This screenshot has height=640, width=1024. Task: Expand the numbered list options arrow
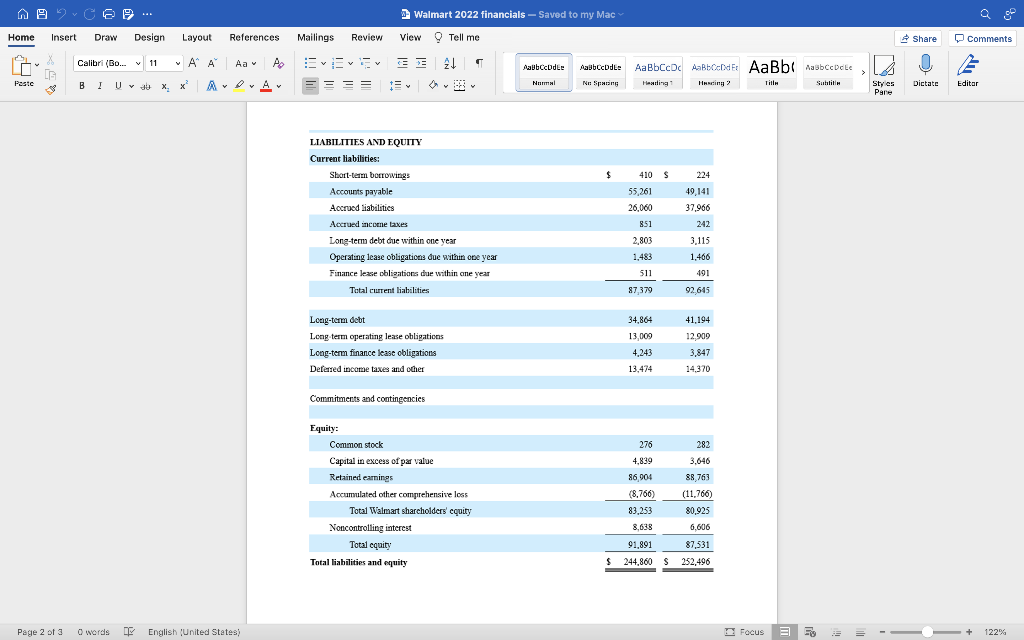pos(350,63)
